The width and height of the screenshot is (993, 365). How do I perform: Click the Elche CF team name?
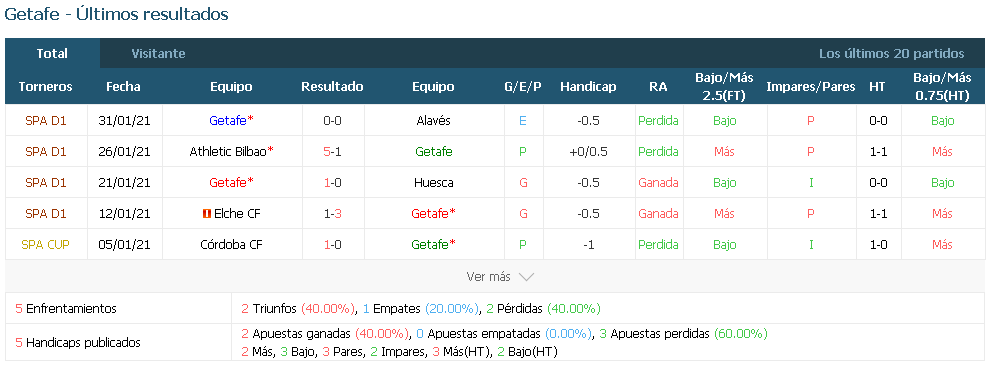(x=237, y=214)
